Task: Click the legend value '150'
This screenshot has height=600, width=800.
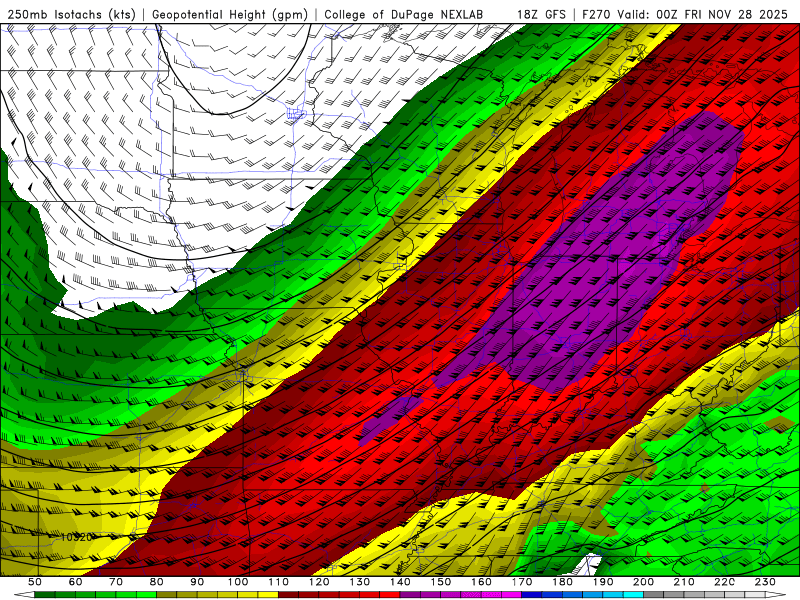Action: click(x=441, y=582)
